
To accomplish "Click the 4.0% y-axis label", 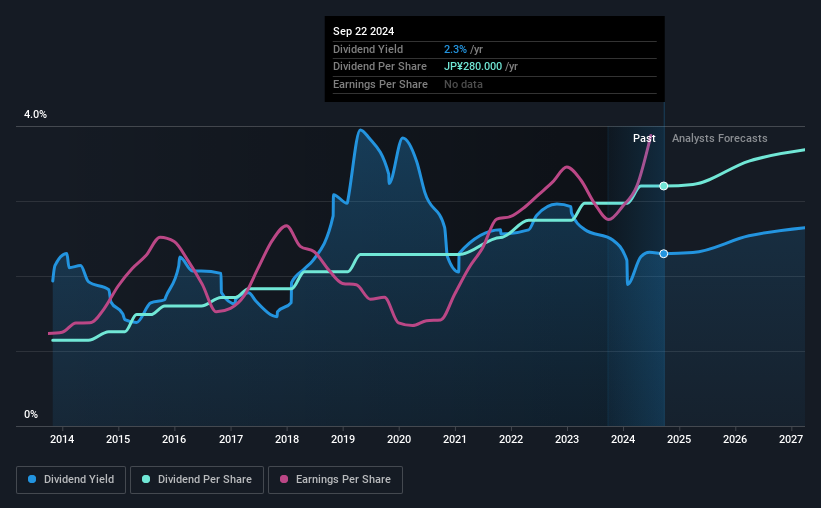I will click(x=35, y=115).
